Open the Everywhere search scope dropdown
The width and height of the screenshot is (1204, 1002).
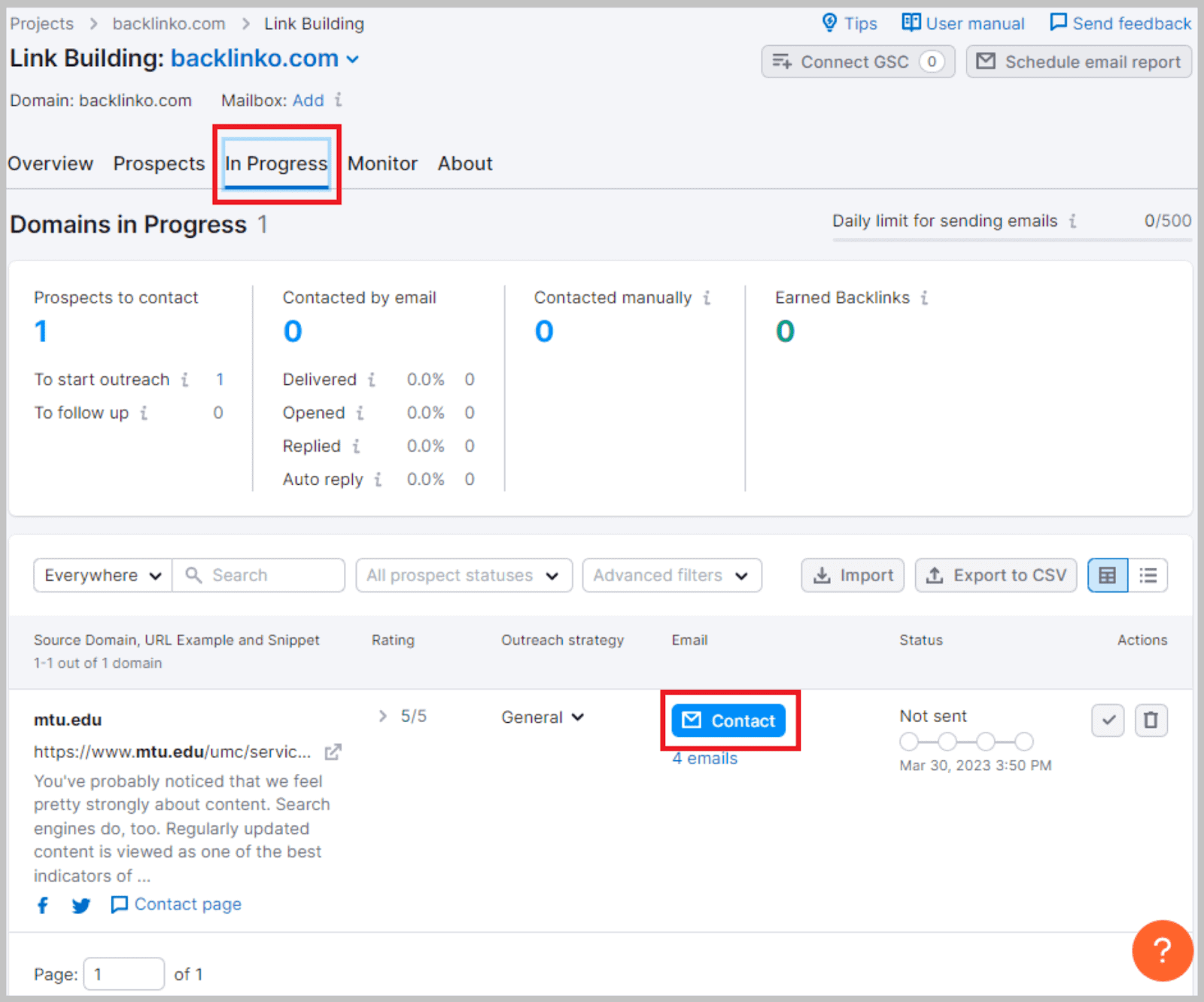[103, 575]
